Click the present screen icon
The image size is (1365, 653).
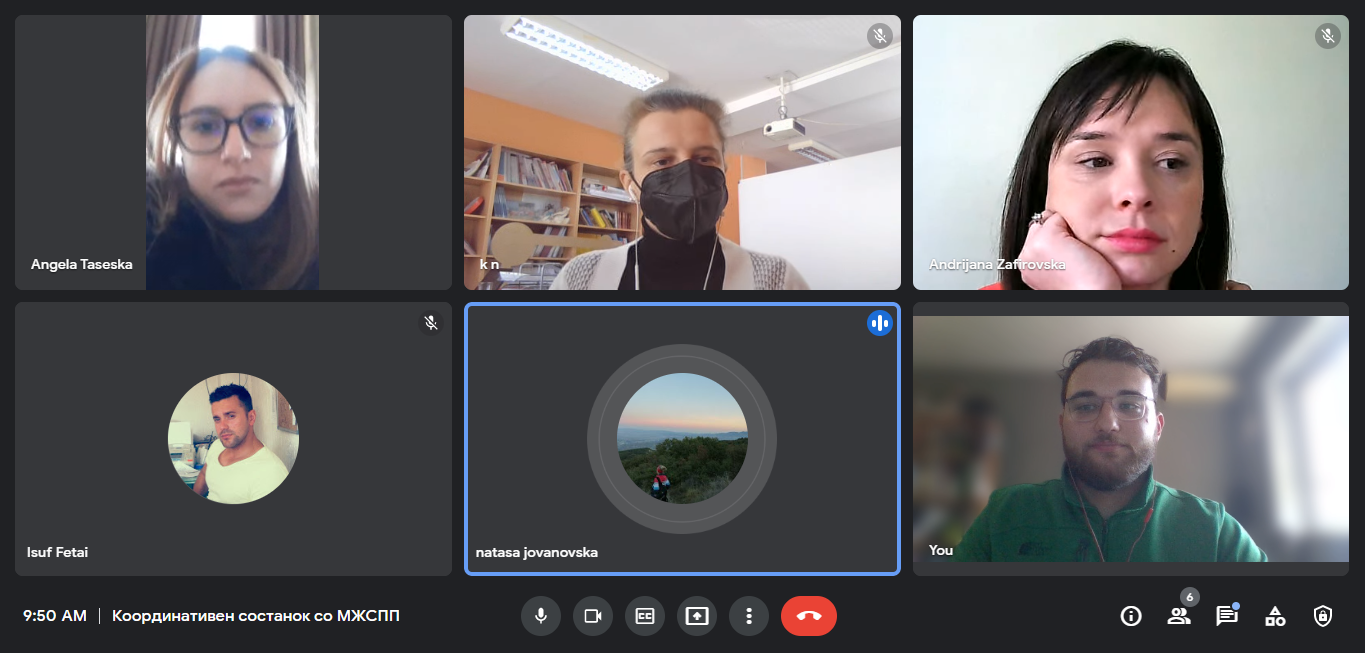point(696,616)
